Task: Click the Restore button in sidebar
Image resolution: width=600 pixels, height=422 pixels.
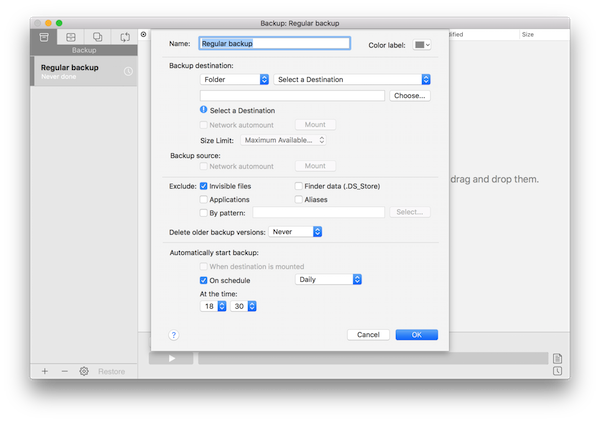Action: [x=111, y=371]
